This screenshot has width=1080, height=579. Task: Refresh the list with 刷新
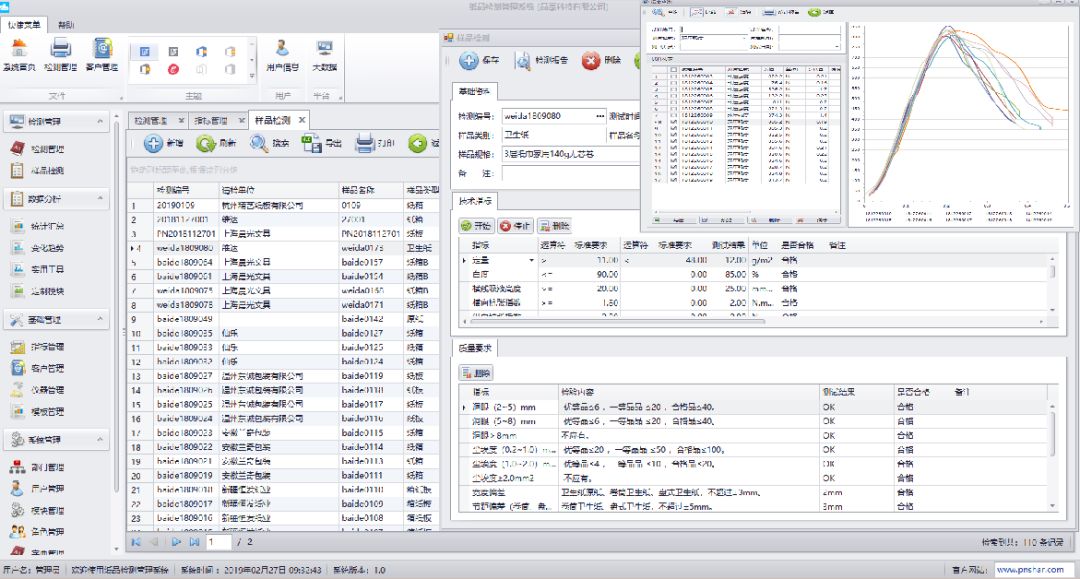[216, 143]
